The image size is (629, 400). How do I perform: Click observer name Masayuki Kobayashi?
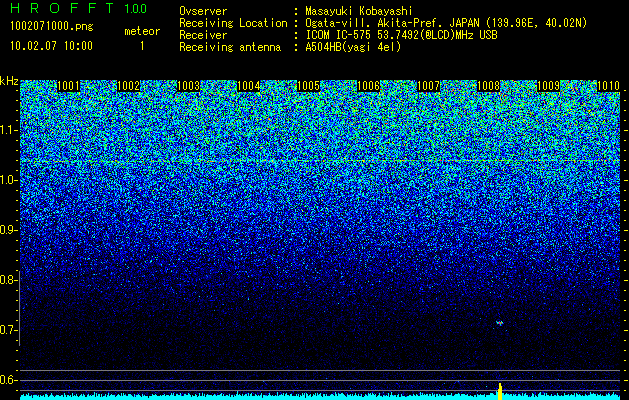pos(359,11)
